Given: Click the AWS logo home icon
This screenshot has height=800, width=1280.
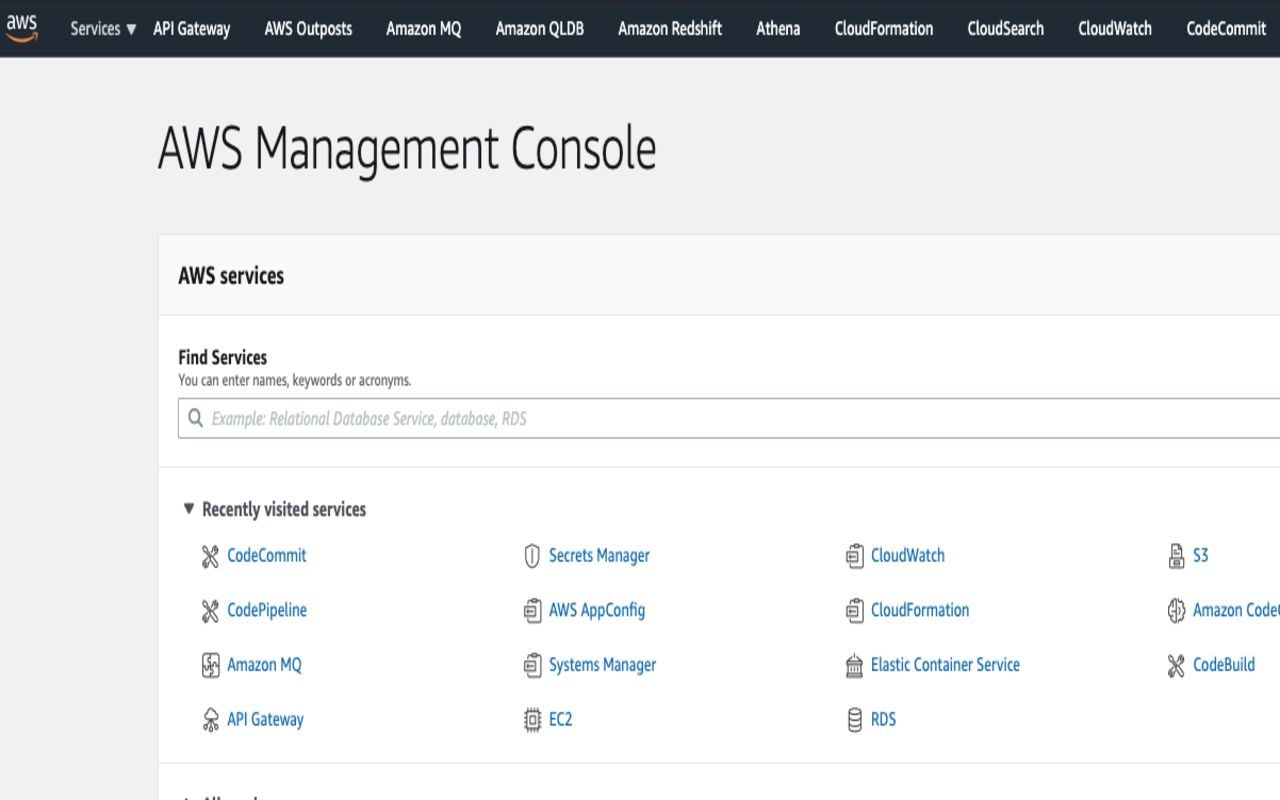Looking at the screenshot, I should coord(22,28).
